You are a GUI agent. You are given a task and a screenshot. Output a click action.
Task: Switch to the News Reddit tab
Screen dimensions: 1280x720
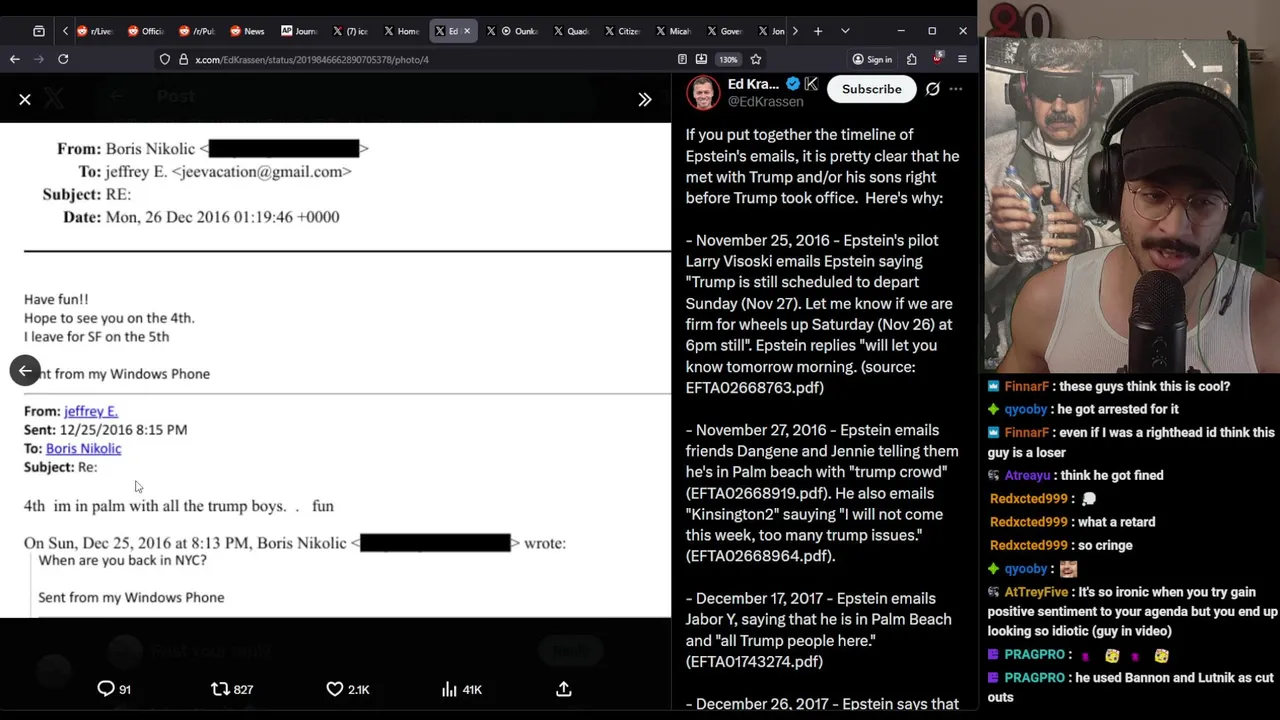point(248,31)
